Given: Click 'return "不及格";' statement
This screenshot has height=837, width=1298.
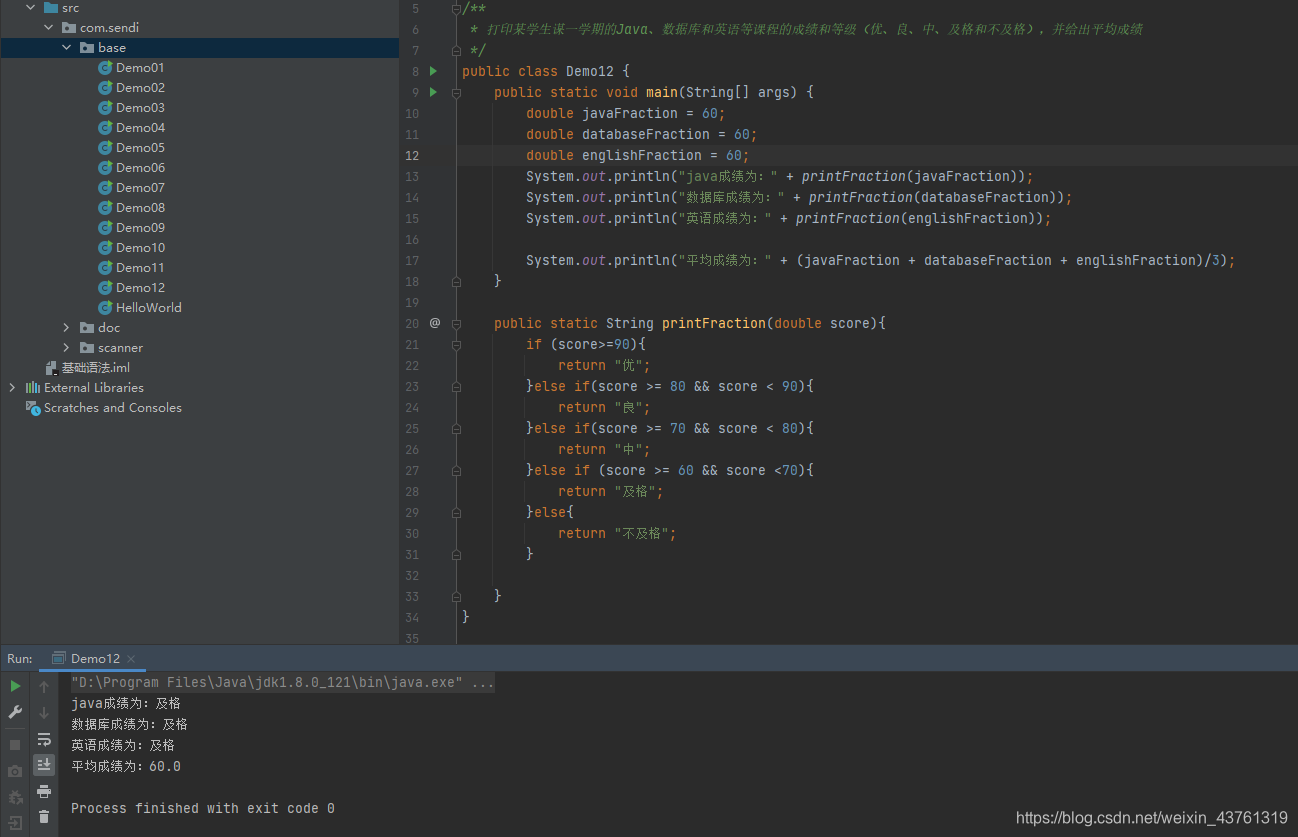Looking at the screenshot, I should (617, 533).
